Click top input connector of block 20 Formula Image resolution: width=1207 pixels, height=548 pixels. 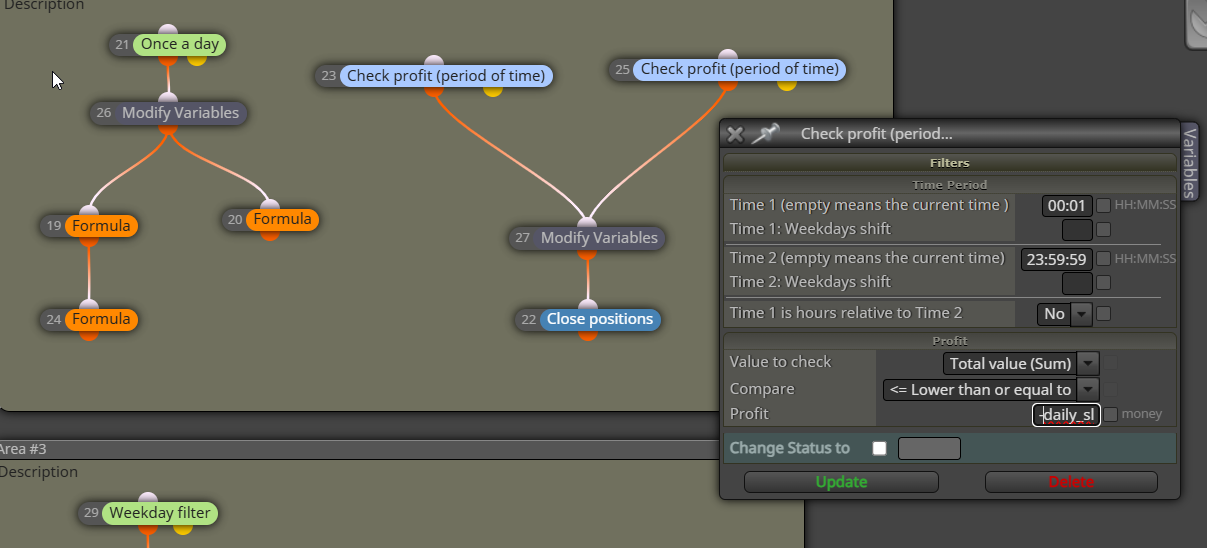pyautogui.click(x=270, y=205)
